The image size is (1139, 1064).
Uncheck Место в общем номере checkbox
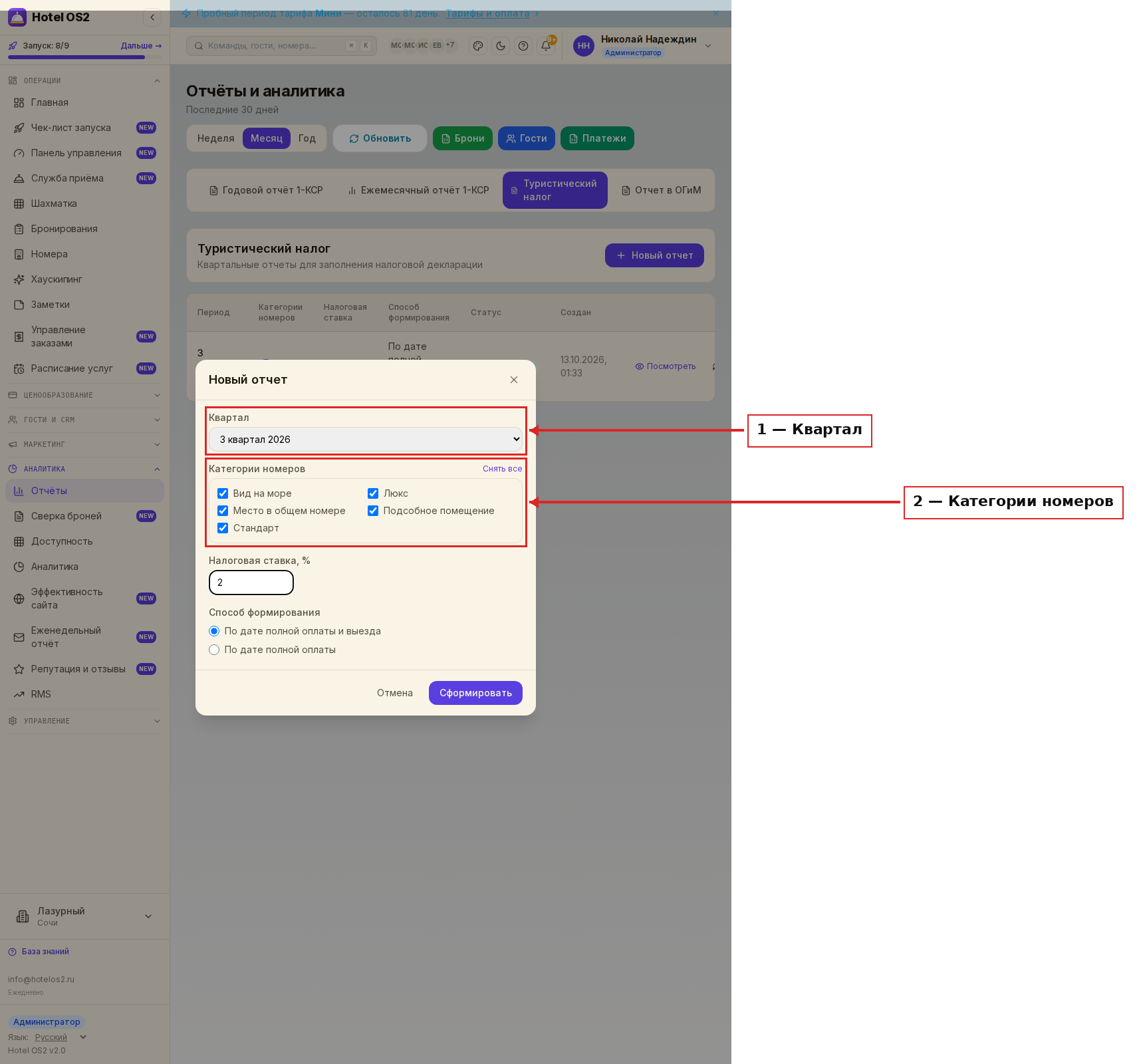223,511
